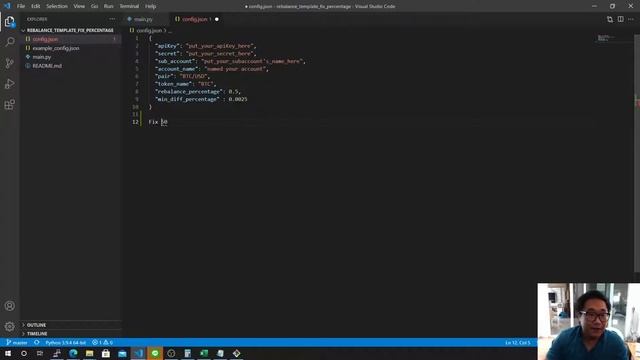Open the Run menu
The width and height of the screenshot is (640, 360).
[109, 6]
